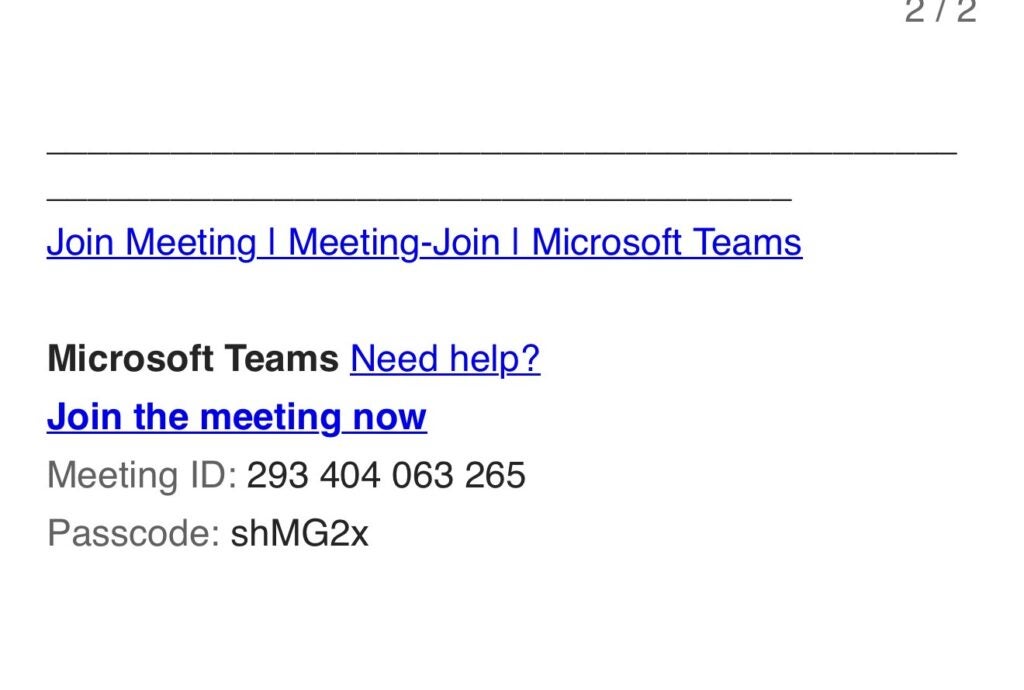Click Microsoft Teams at end of top link
The width and height of the screenshot is (1024, 690).
[666, 243]
